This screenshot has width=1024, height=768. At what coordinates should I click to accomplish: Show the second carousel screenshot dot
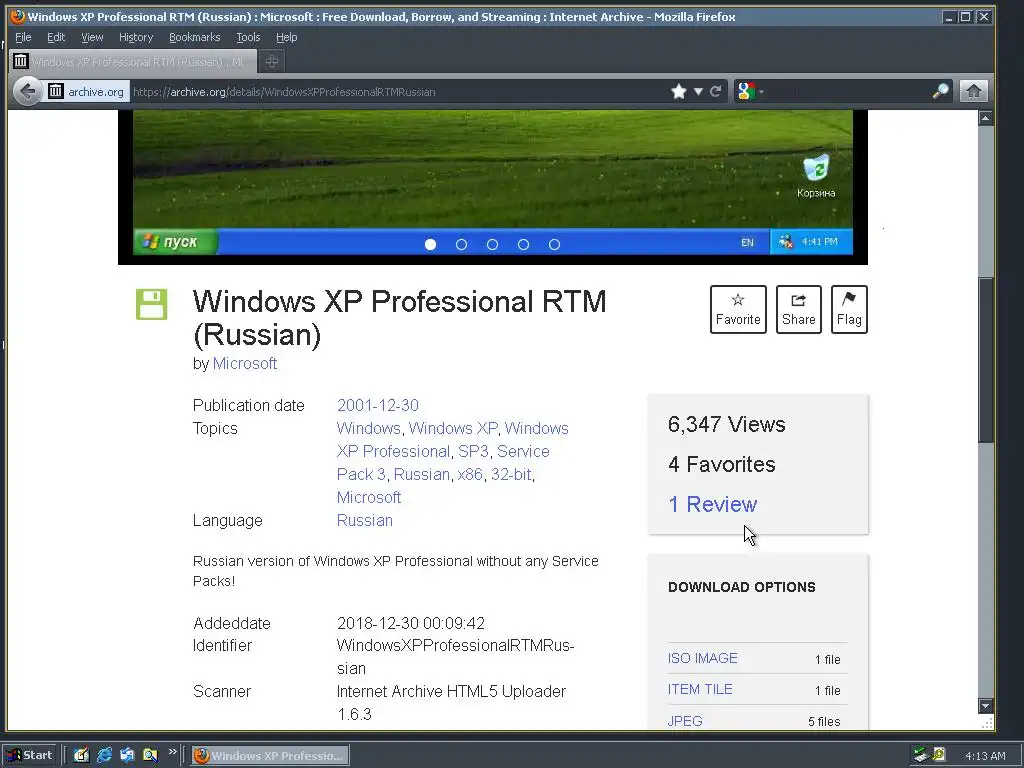click(x=461, y=244)
